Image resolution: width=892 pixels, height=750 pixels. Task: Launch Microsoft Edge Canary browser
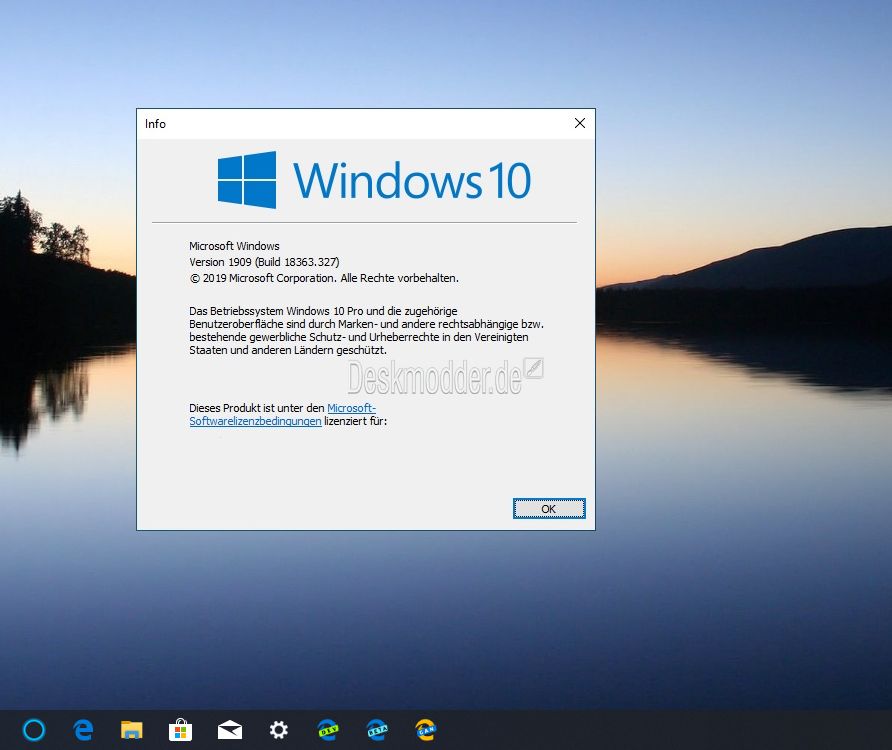(x=426, y=730)
